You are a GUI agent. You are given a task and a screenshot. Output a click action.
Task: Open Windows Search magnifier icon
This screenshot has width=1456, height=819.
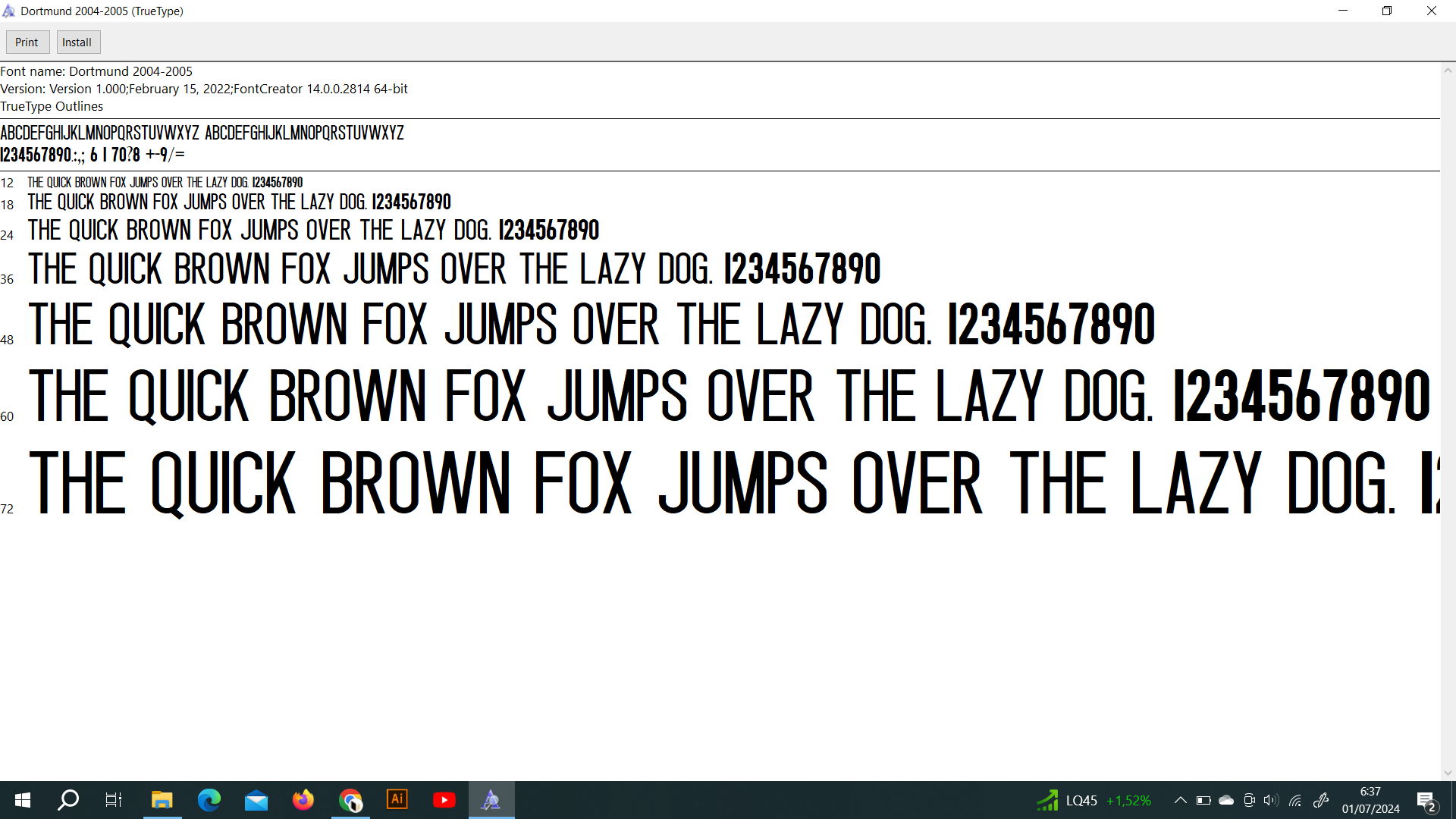pyautogui.click(x=68, y=800)
